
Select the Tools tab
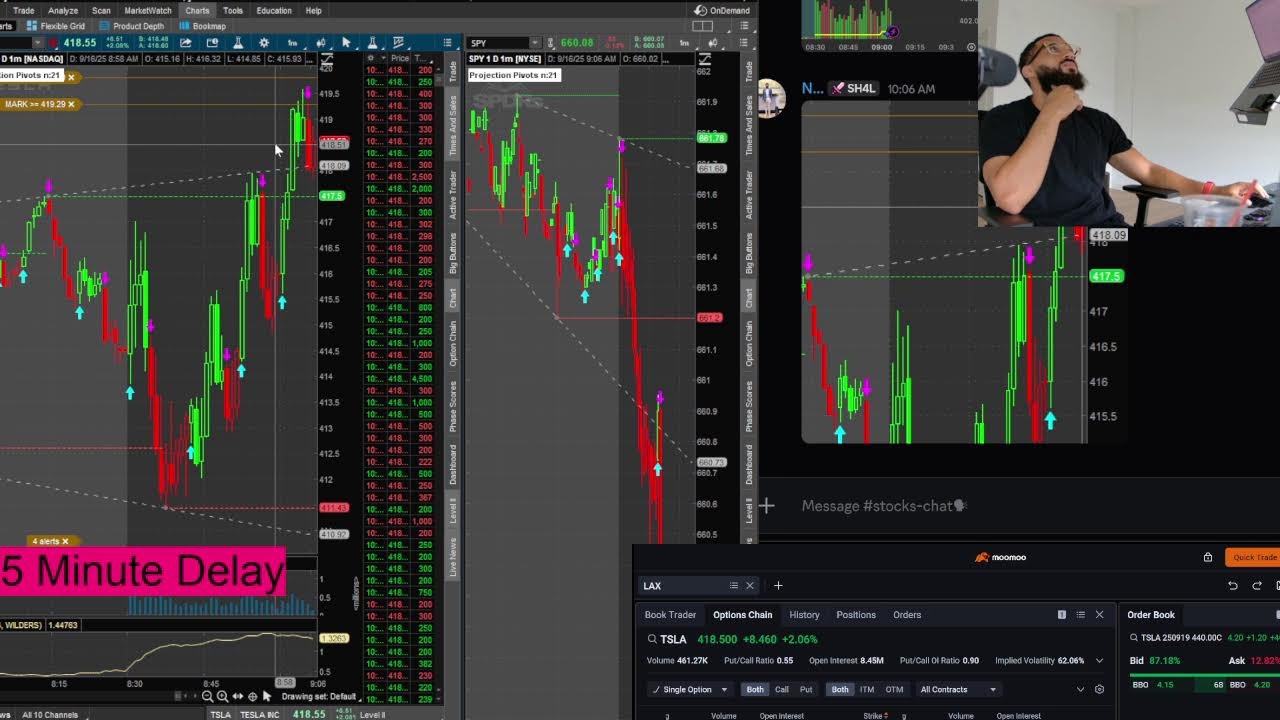coord(233,10)
